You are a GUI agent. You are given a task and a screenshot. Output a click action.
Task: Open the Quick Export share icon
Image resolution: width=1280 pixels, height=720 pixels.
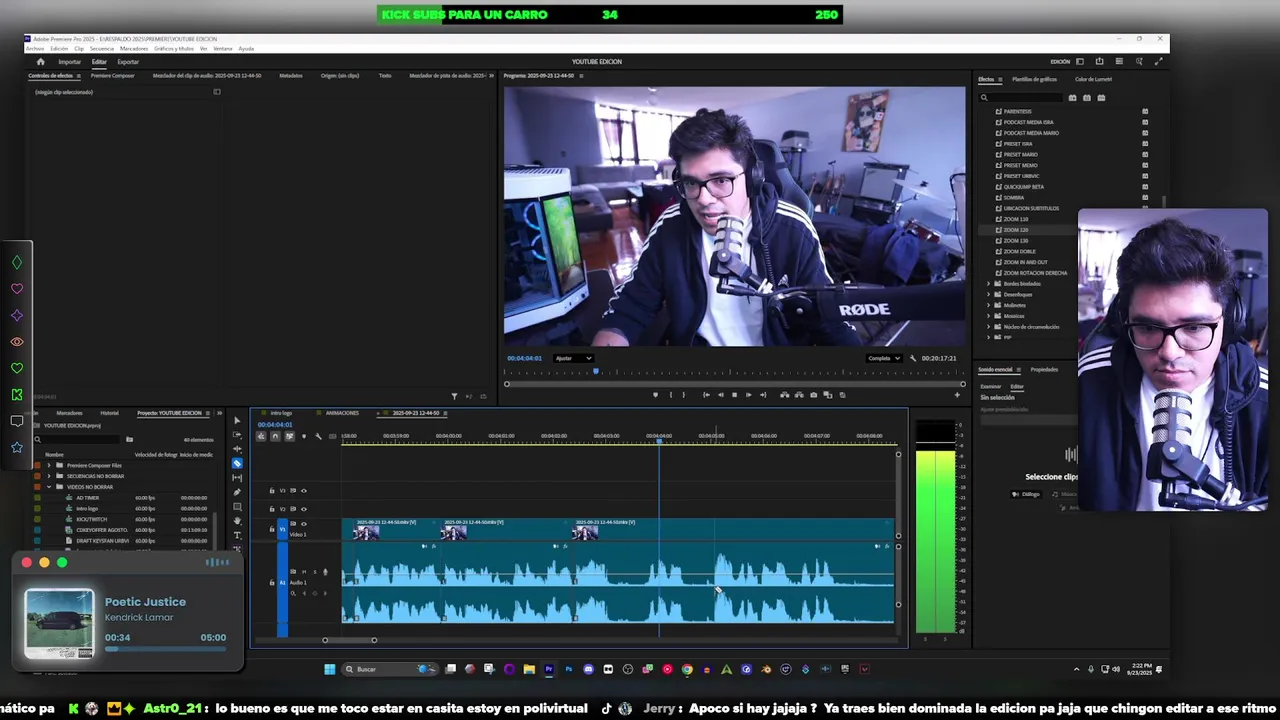click(x=1099, y=61)
